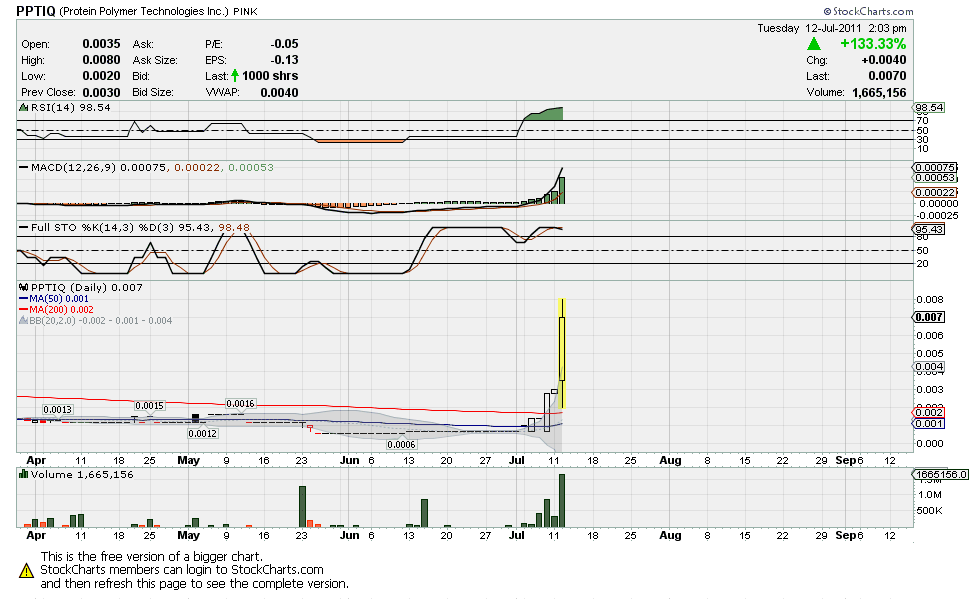Image resolution: width=975 pixels, height=600 pixels.
Task: Click the tall volume bar at June 23
Action: (x=302, y=507)
